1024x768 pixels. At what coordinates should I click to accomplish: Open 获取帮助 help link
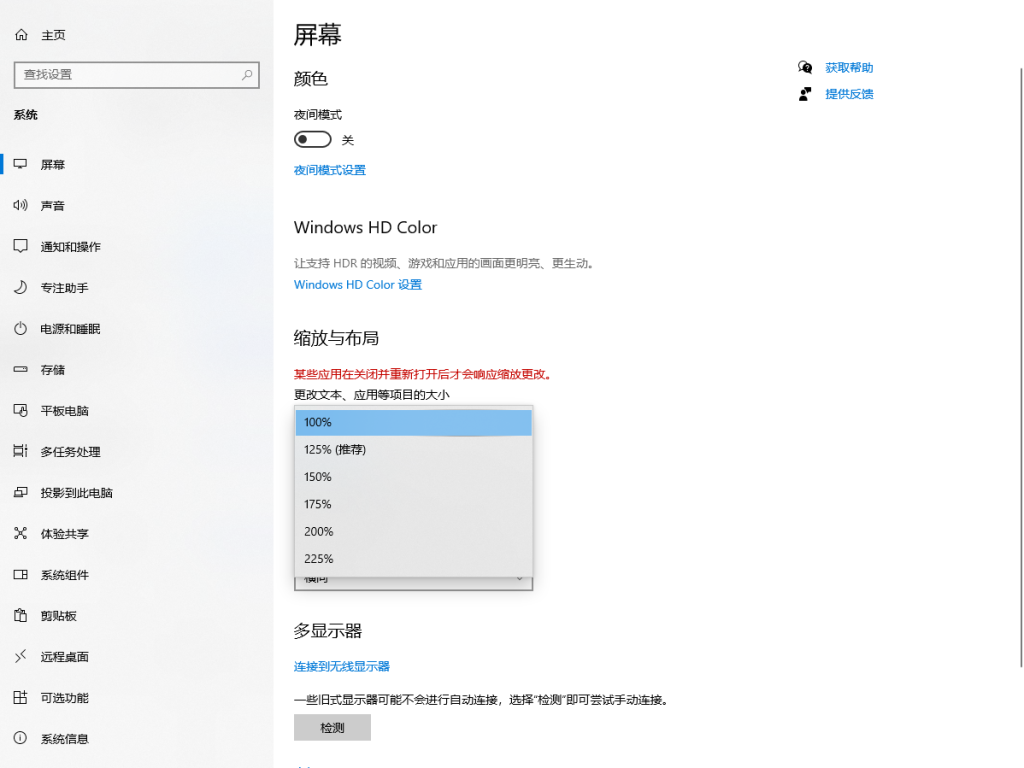(x=849, y=68)
